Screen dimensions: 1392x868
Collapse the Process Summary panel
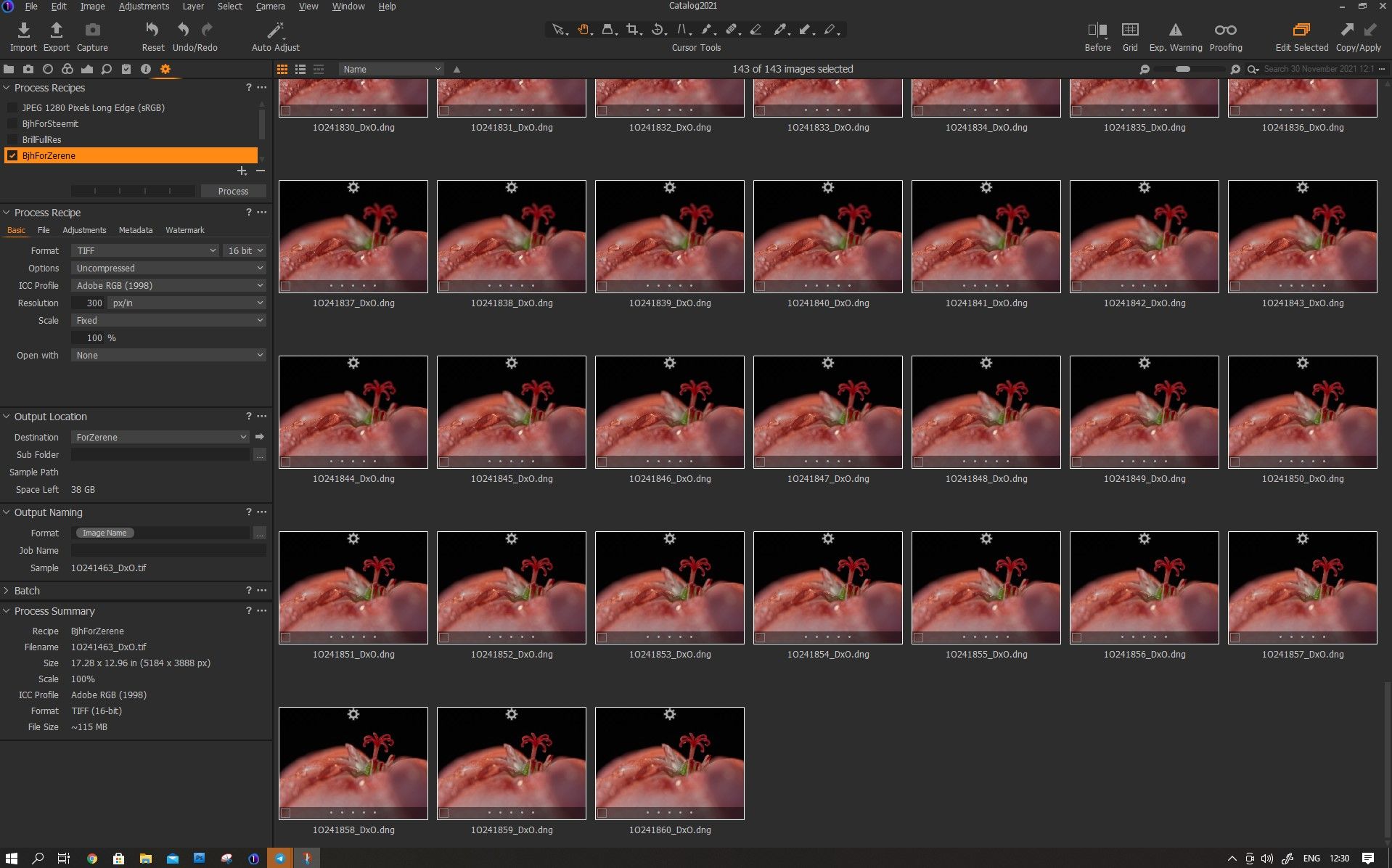click(7, 611)
